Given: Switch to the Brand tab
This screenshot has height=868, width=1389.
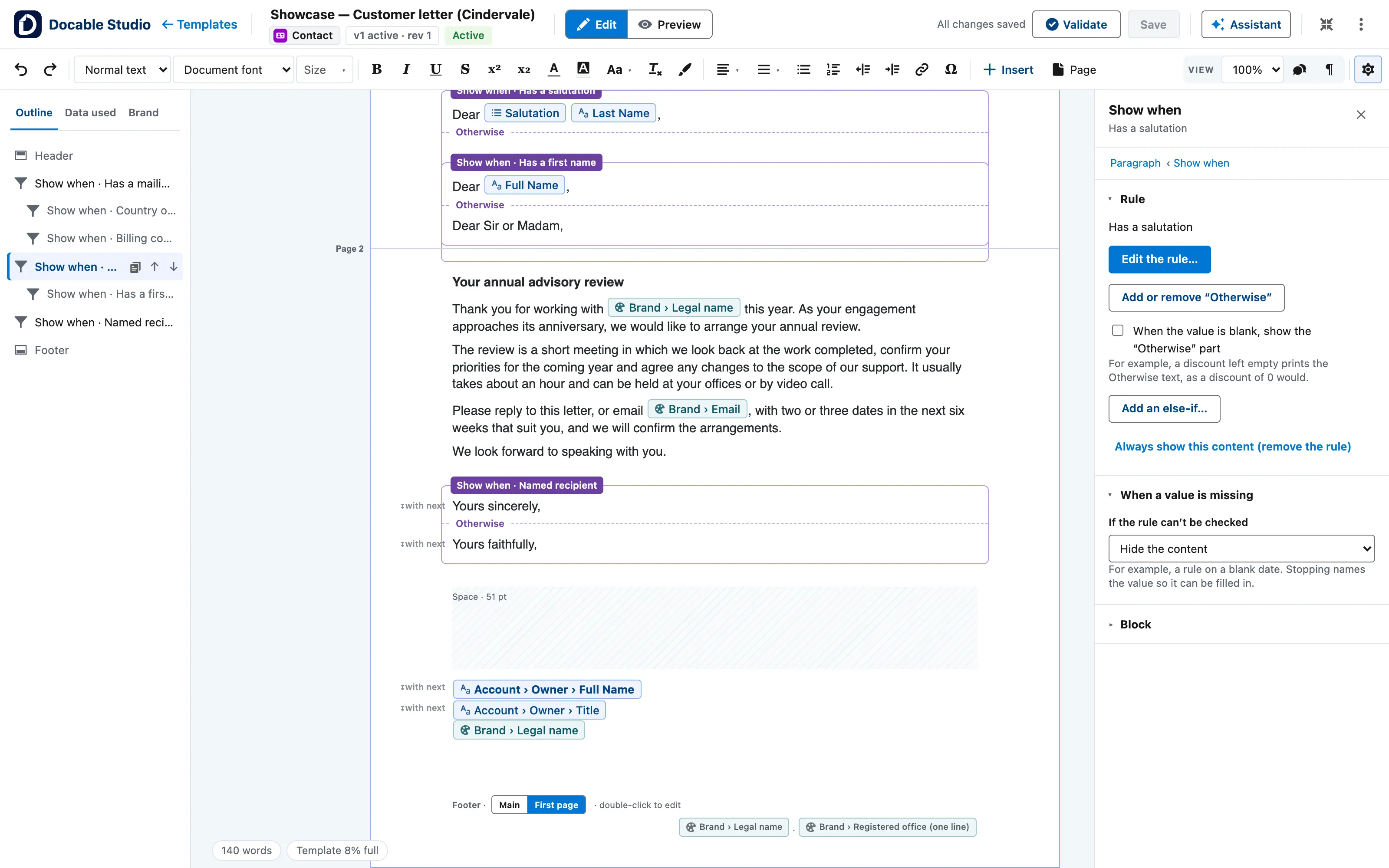Looking at the screenshot, I should 144,112.
